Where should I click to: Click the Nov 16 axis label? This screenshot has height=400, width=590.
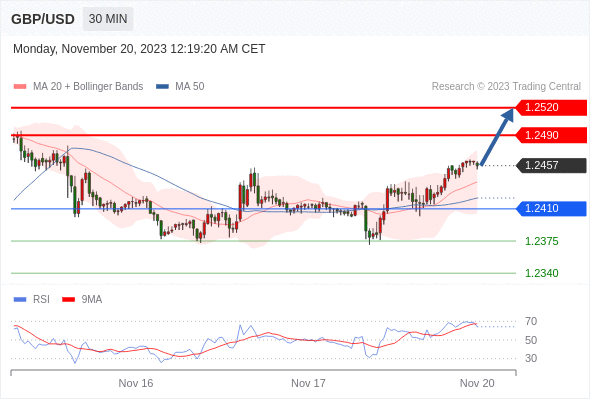[x=136, y=383]
